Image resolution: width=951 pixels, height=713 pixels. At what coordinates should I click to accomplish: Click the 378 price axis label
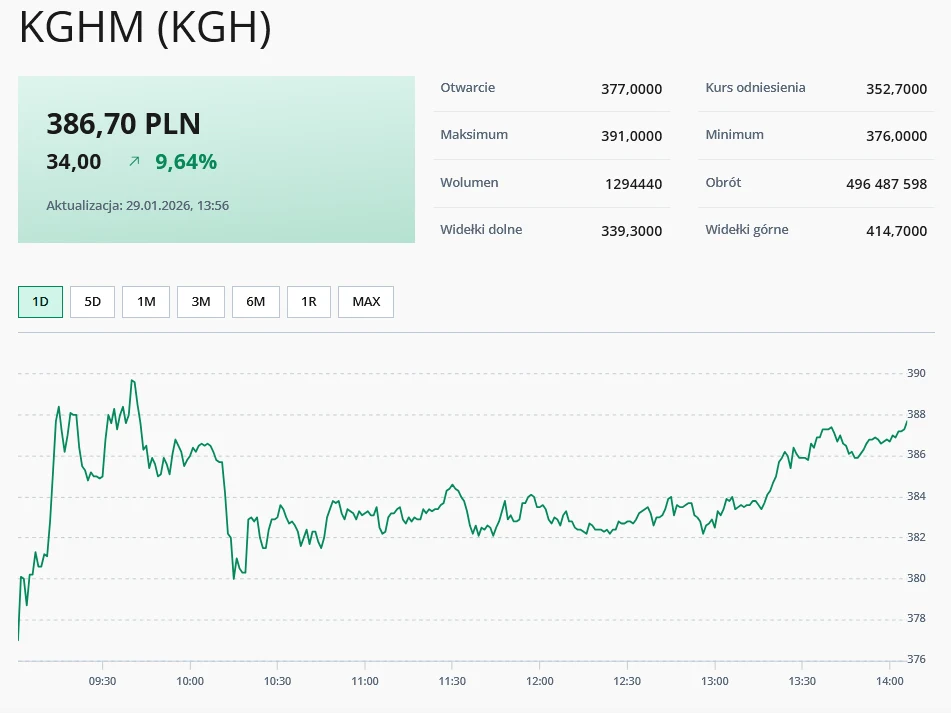(916, 618)
